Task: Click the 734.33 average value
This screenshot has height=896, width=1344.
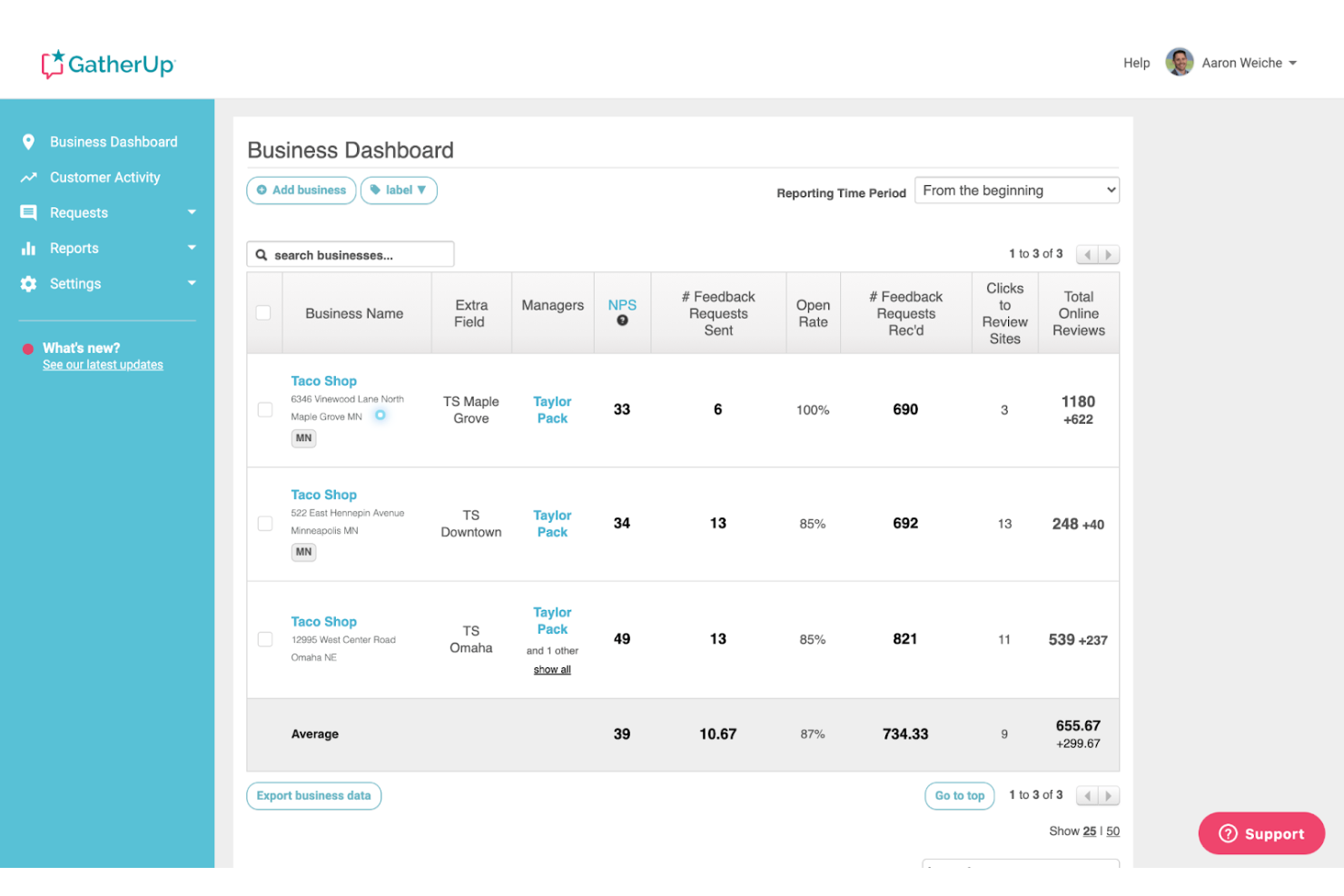Action: click(904, 734)
